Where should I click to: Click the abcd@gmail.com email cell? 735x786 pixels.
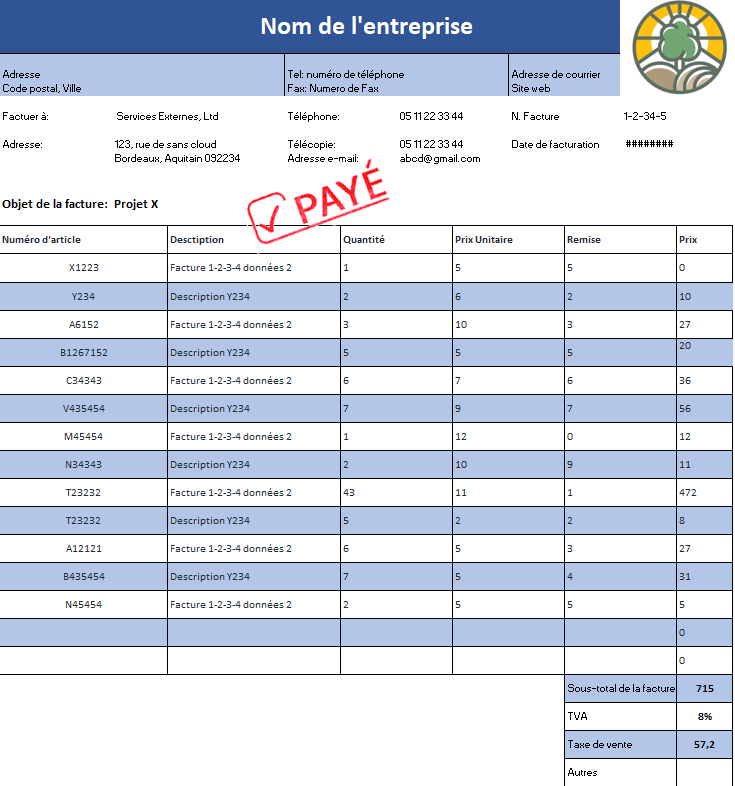[440, 158]
